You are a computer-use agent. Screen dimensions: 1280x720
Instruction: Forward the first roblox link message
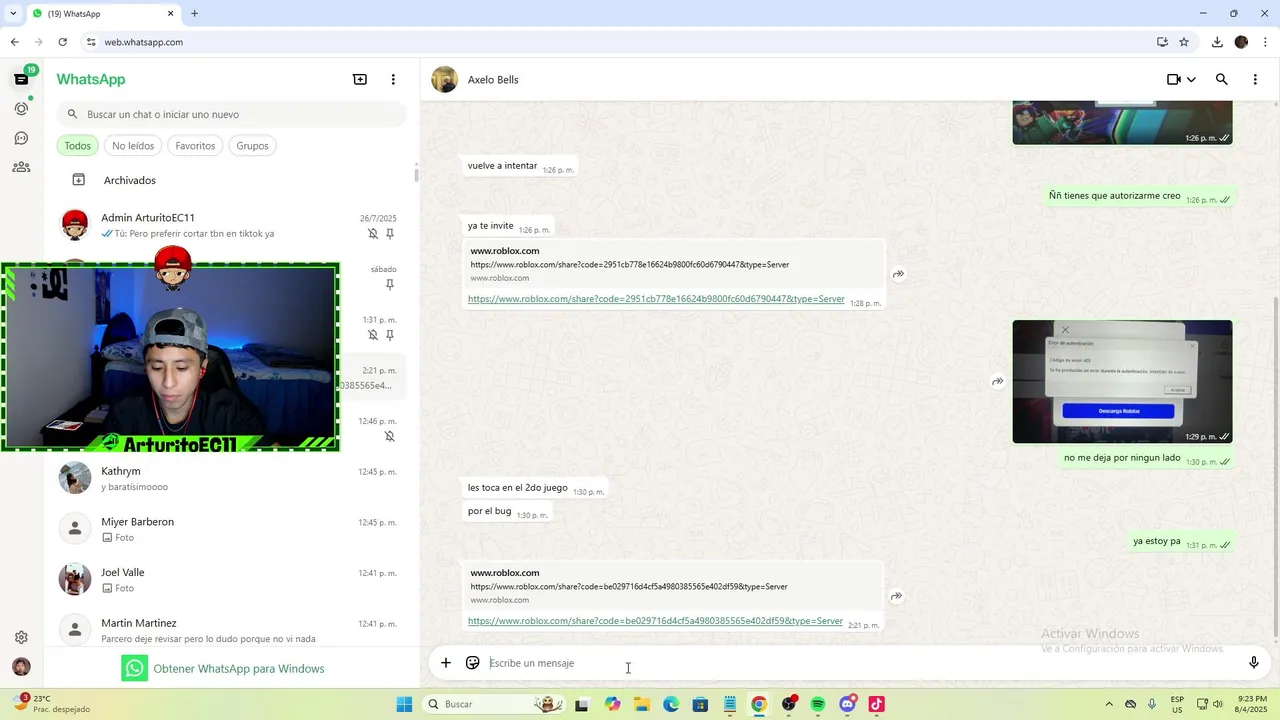click(x=899, y=274)
